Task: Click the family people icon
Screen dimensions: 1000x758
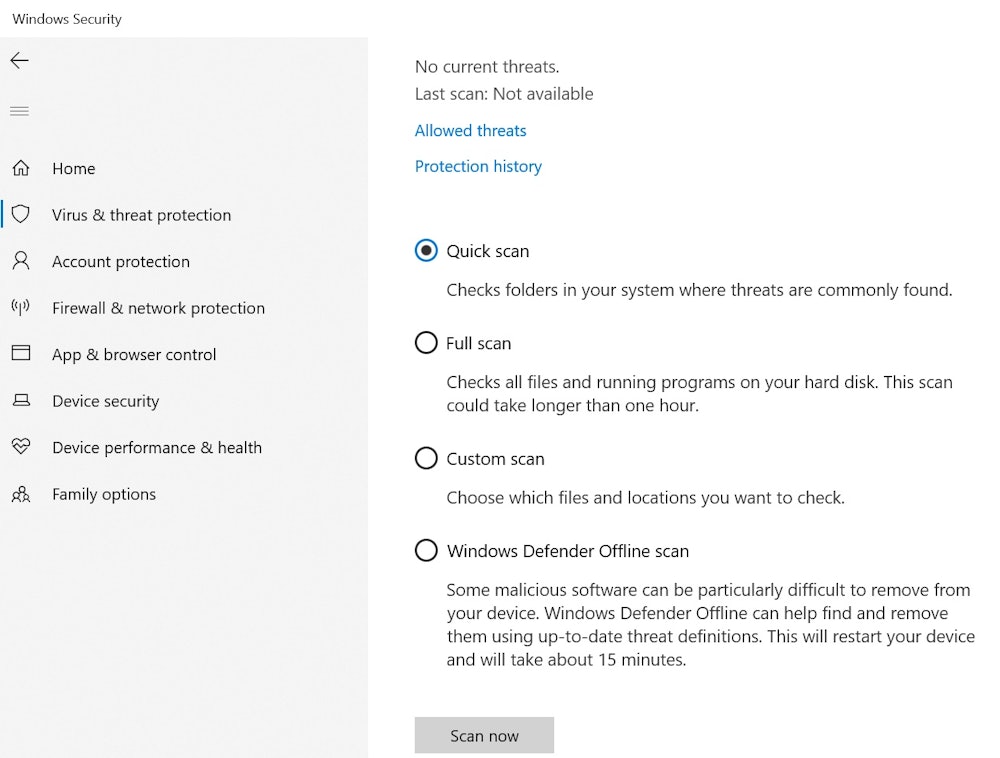Action: pos(20,494)
